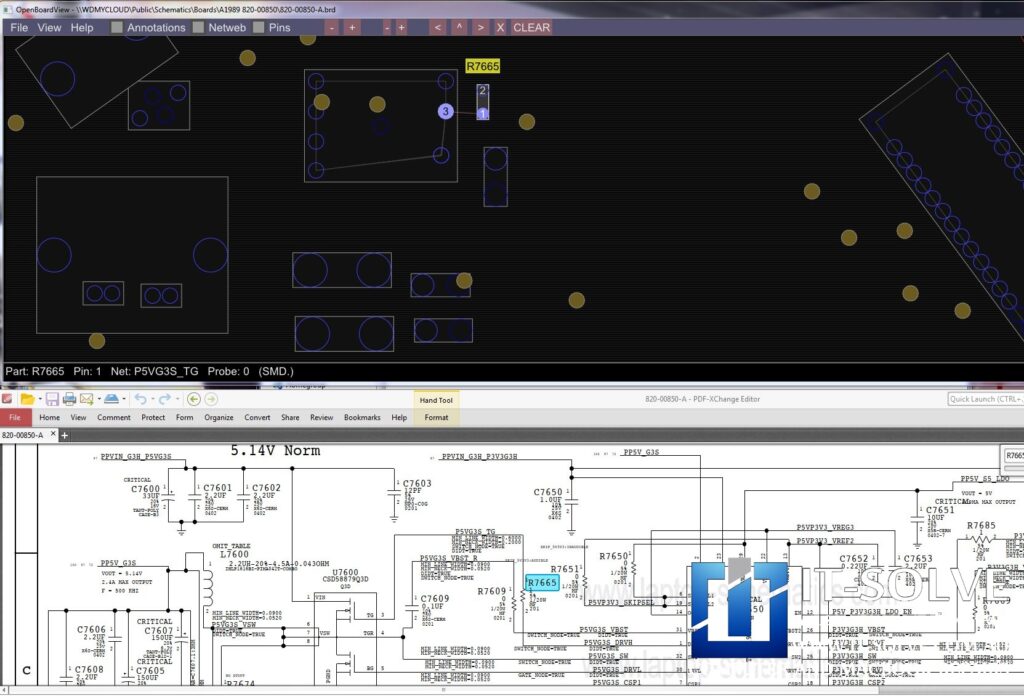Click the green Back navigation arrow
The image size is (1024, 696).
coord(193,399)
